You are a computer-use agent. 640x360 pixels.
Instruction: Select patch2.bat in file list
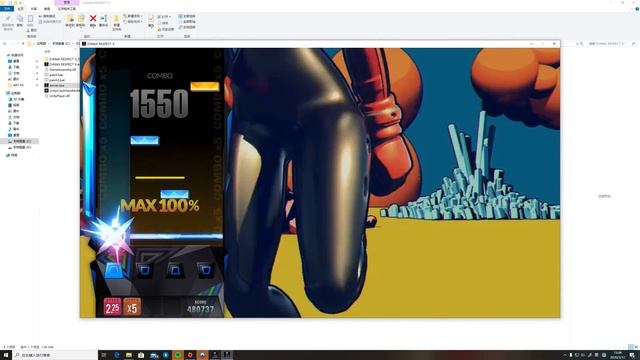[x=55, y=80]
